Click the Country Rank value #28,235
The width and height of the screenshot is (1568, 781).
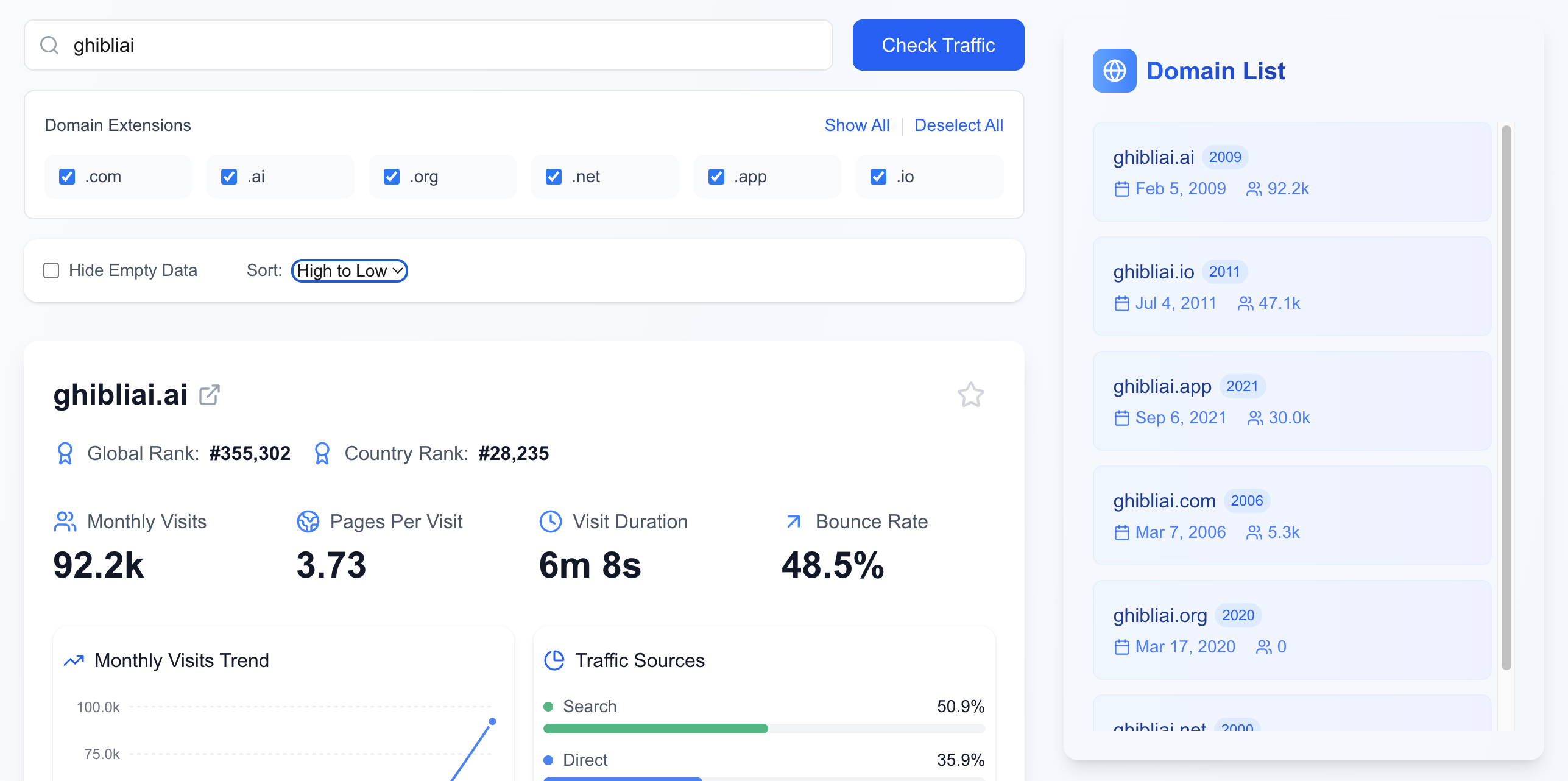pyautogui.click(x=514, y=453)
